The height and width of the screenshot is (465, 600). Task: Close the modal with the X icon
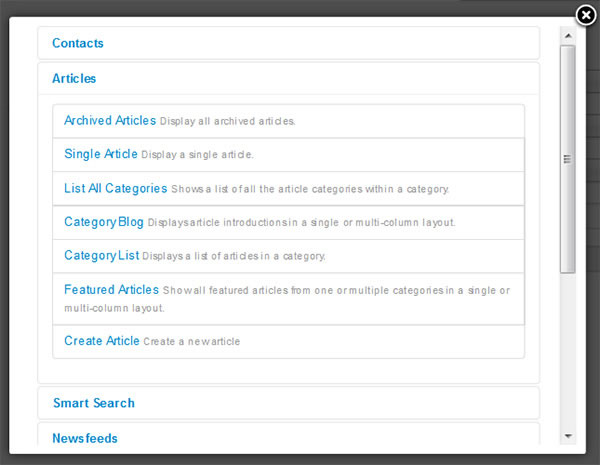coord(585,15)
